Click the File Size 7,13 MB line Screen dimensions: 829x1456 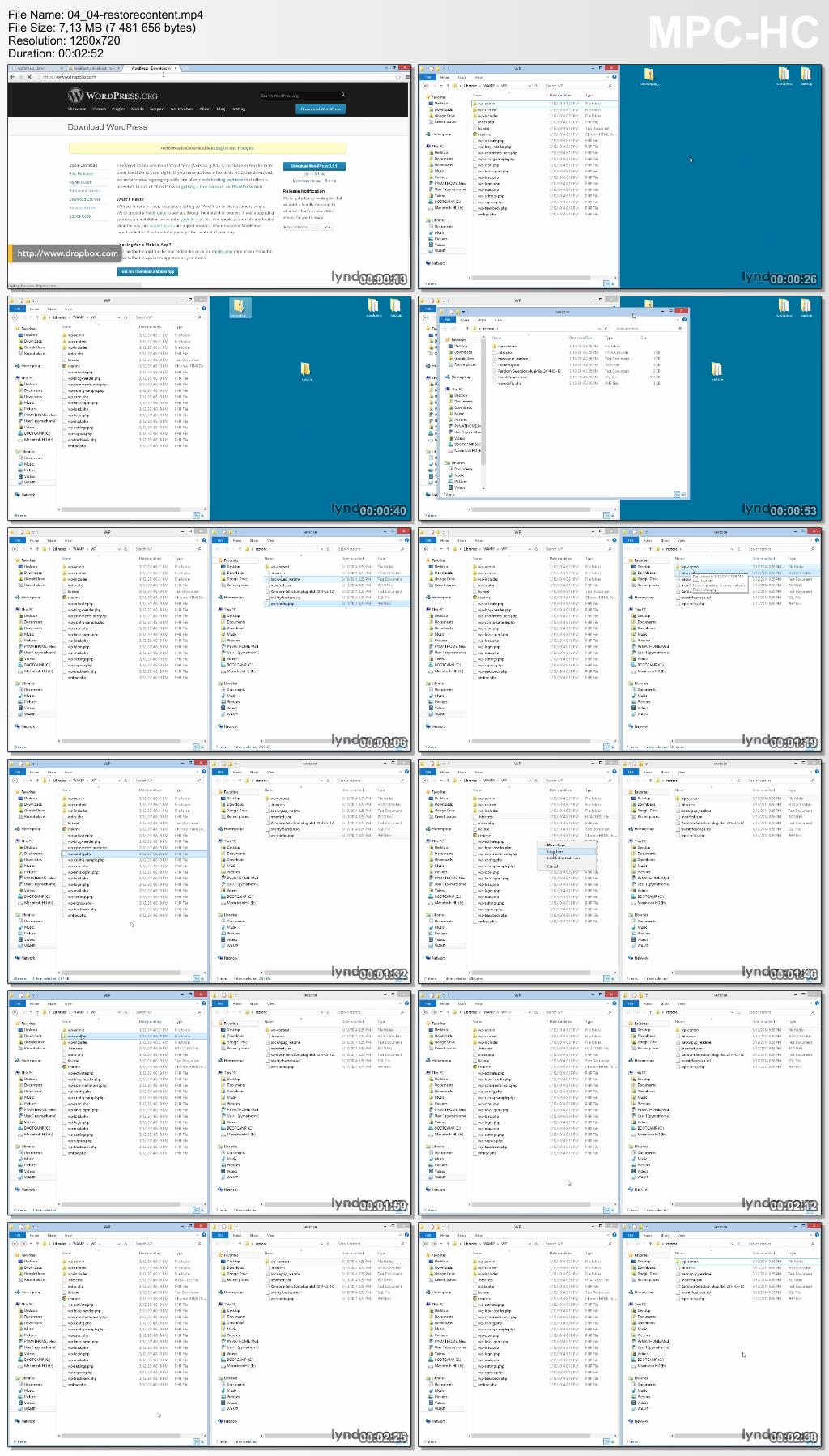(x=102, y=28)
